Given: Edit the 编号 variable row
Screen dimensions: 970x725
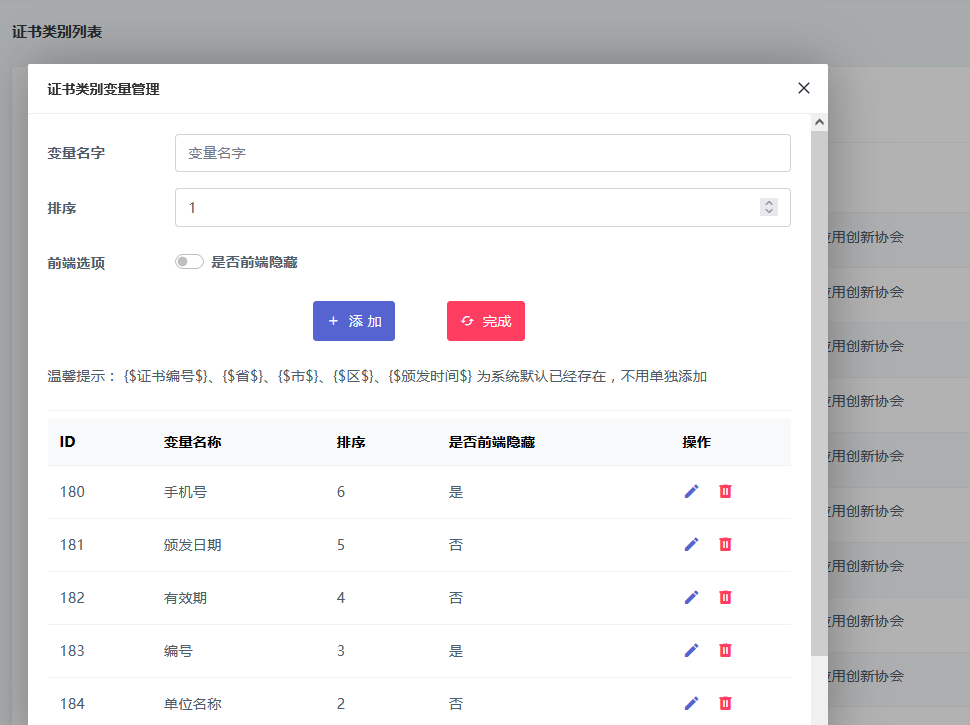Looking at the screenshot, I should click(692, 650).
